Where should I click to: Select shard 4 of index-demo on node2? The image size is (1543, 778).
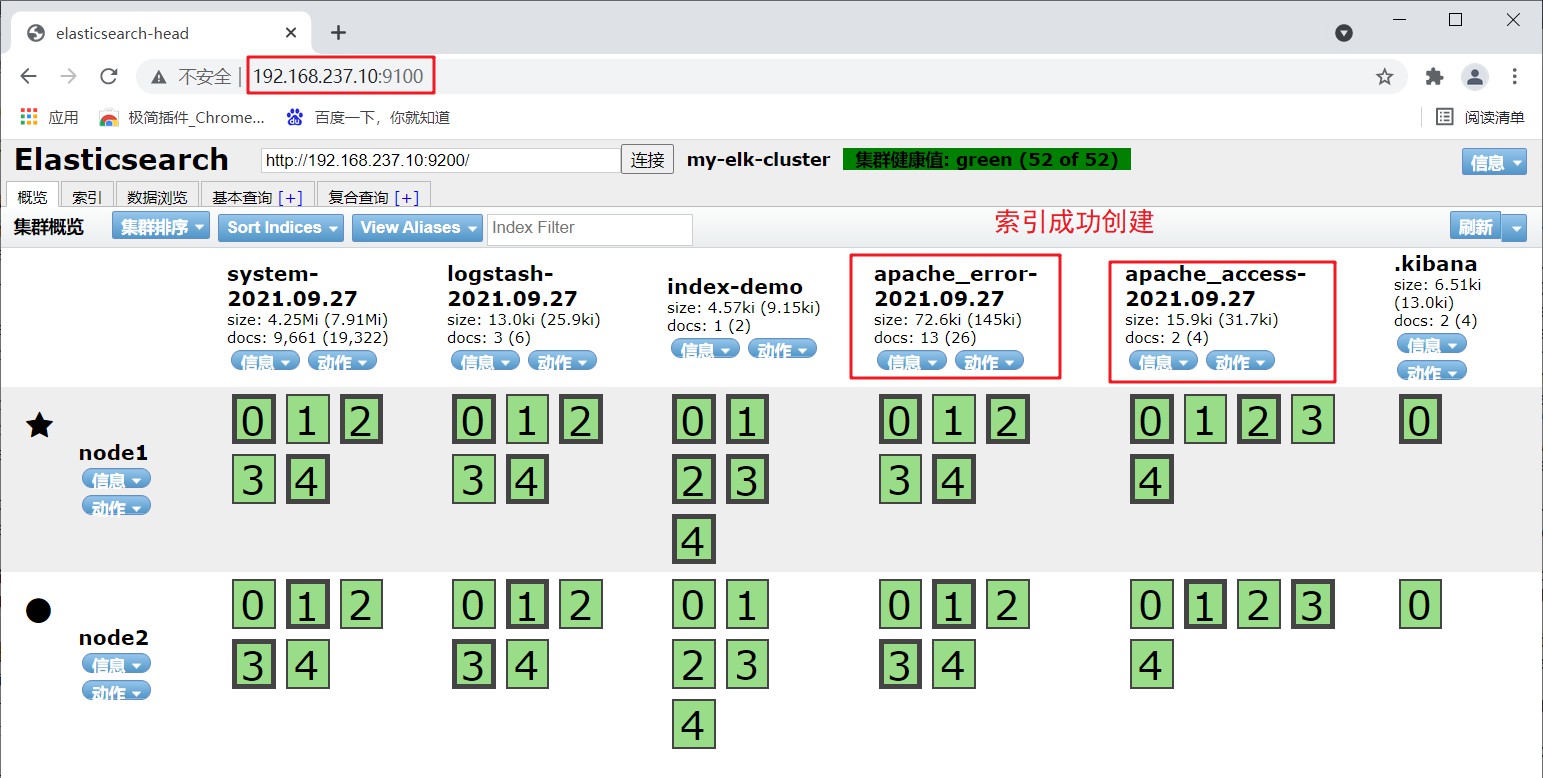pyautogui.click(x=693, y=725)
